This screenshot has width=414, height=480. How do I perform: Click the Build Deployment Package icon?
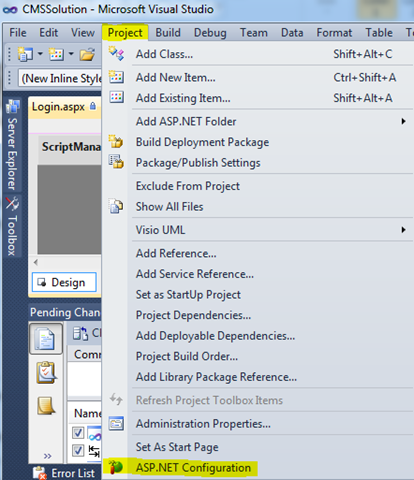click(116, 142)
